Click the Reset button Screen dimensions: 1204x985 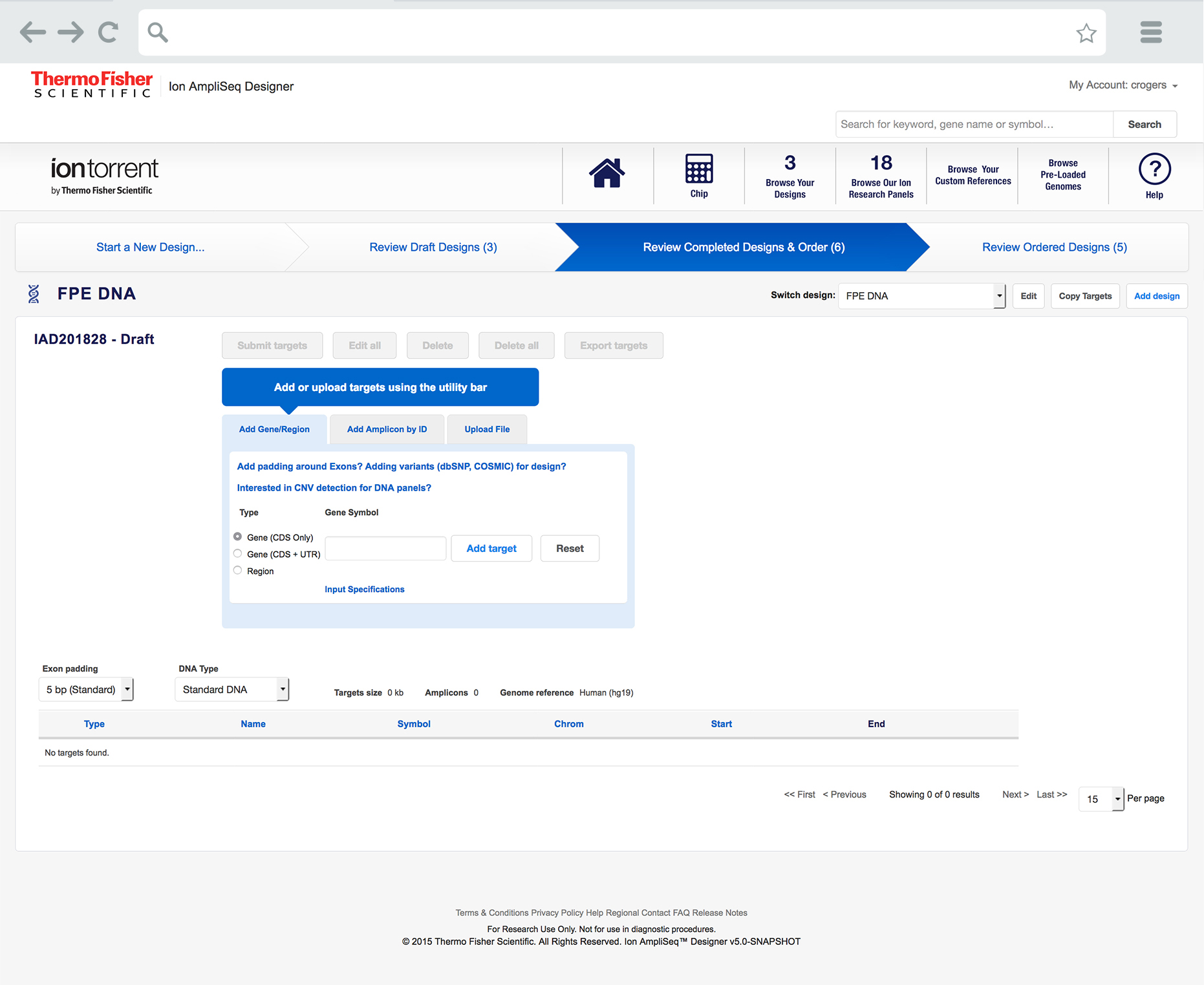tap(570, 549)
